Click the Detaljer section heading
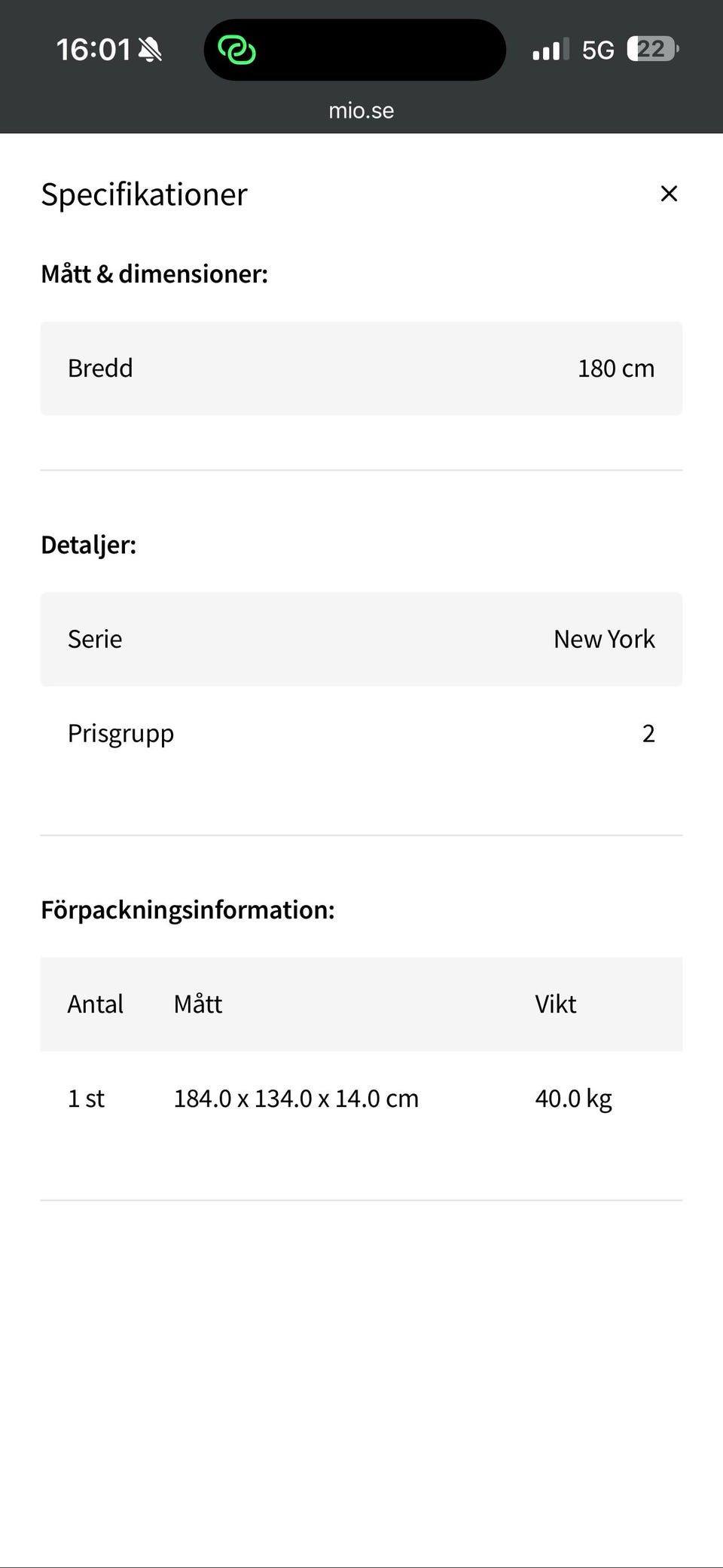The image size is (723, 1568). [x=89, y=545]
